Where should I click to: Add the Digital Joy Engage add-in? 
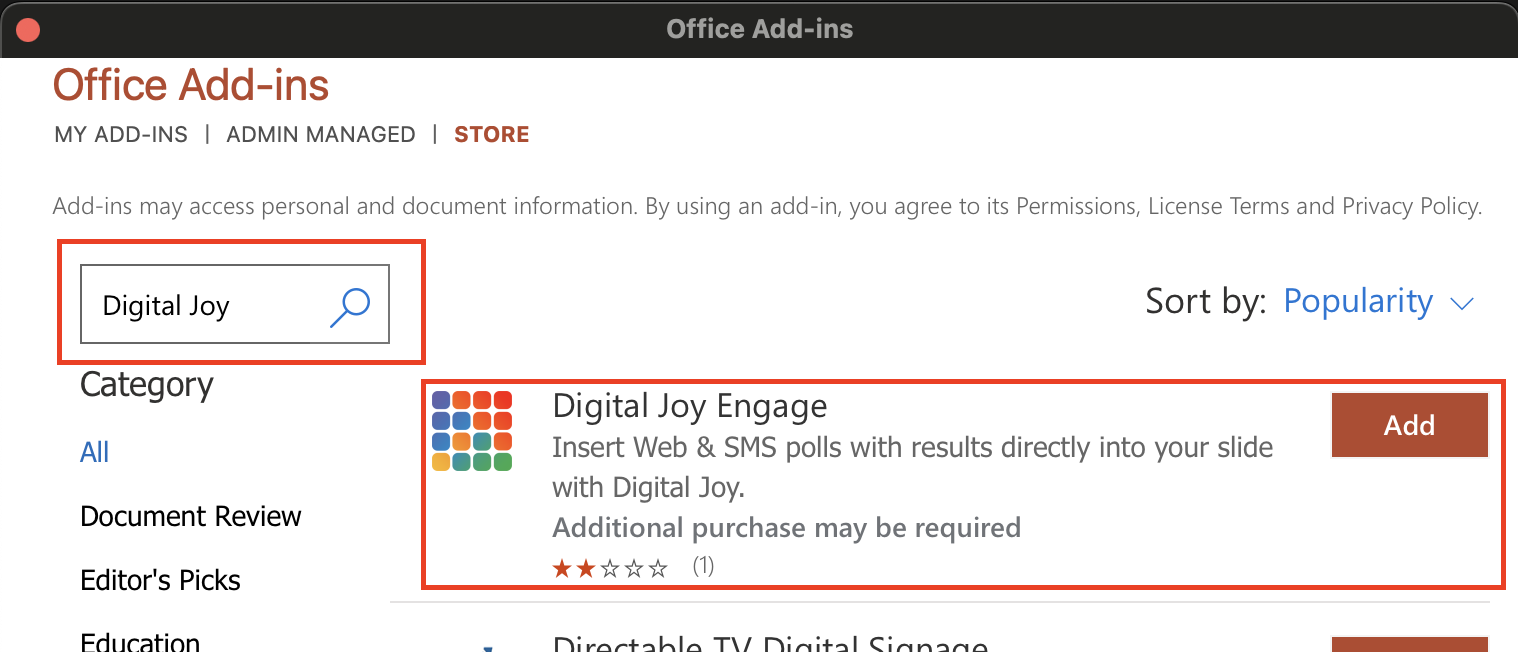coord(1410,425)
